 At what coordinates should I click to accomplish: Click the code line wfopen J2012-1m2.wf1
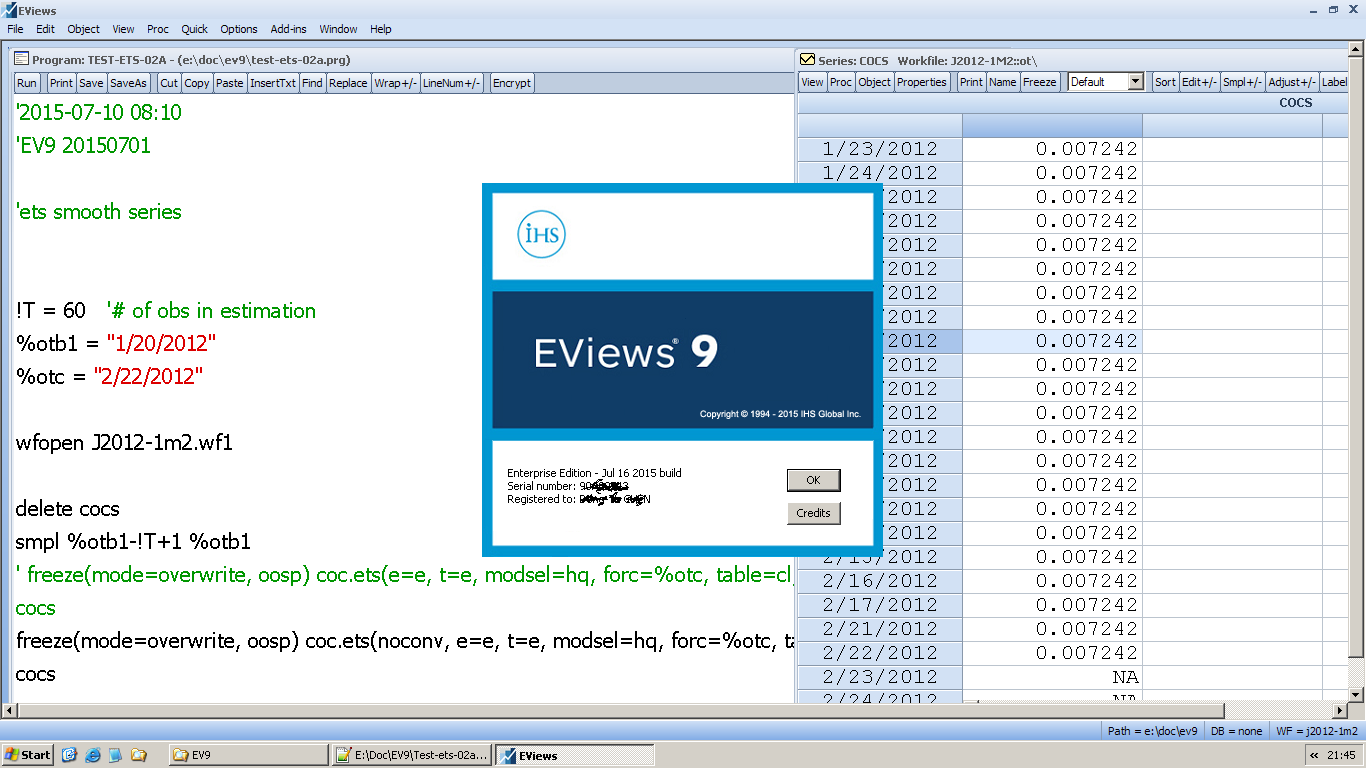point(124,443)
